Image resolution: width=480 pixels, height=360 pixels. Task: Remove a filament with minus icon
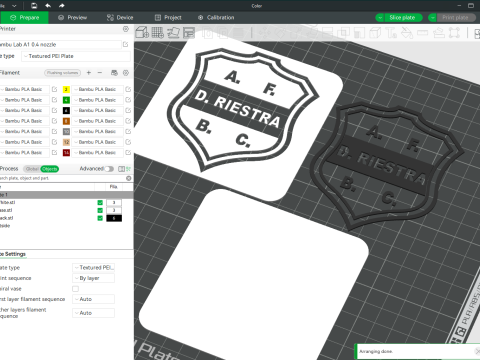pyautogui.click(x=100, y=73)
